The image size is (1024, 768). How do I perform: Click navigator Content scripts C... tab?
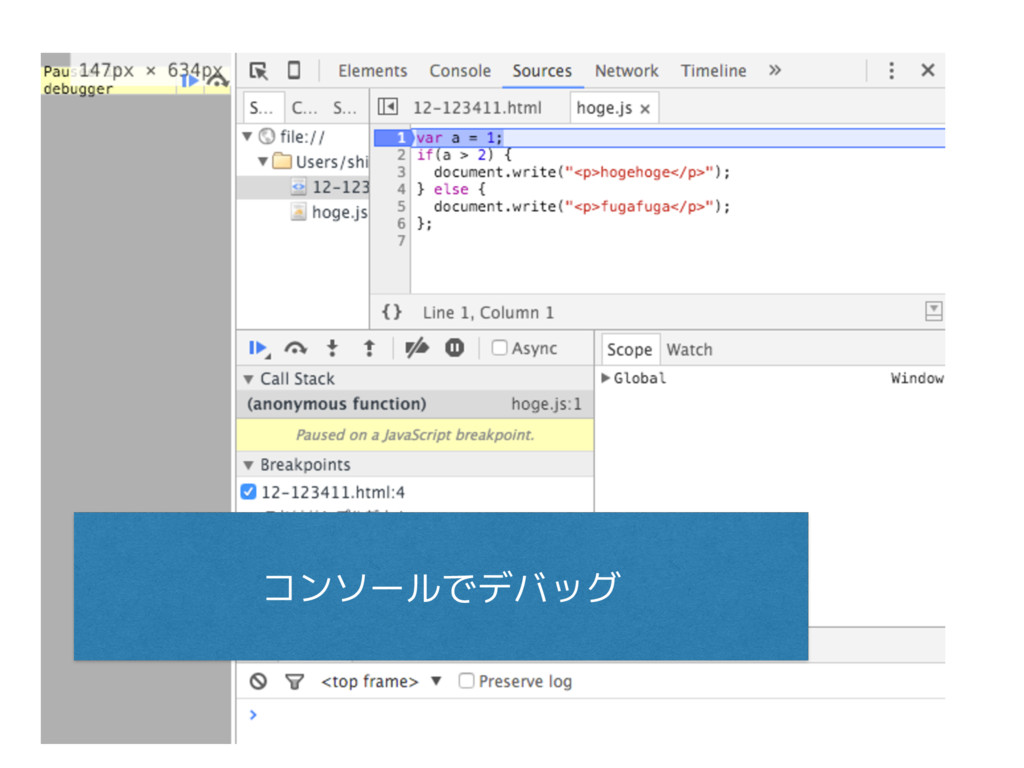coord(304,108)
